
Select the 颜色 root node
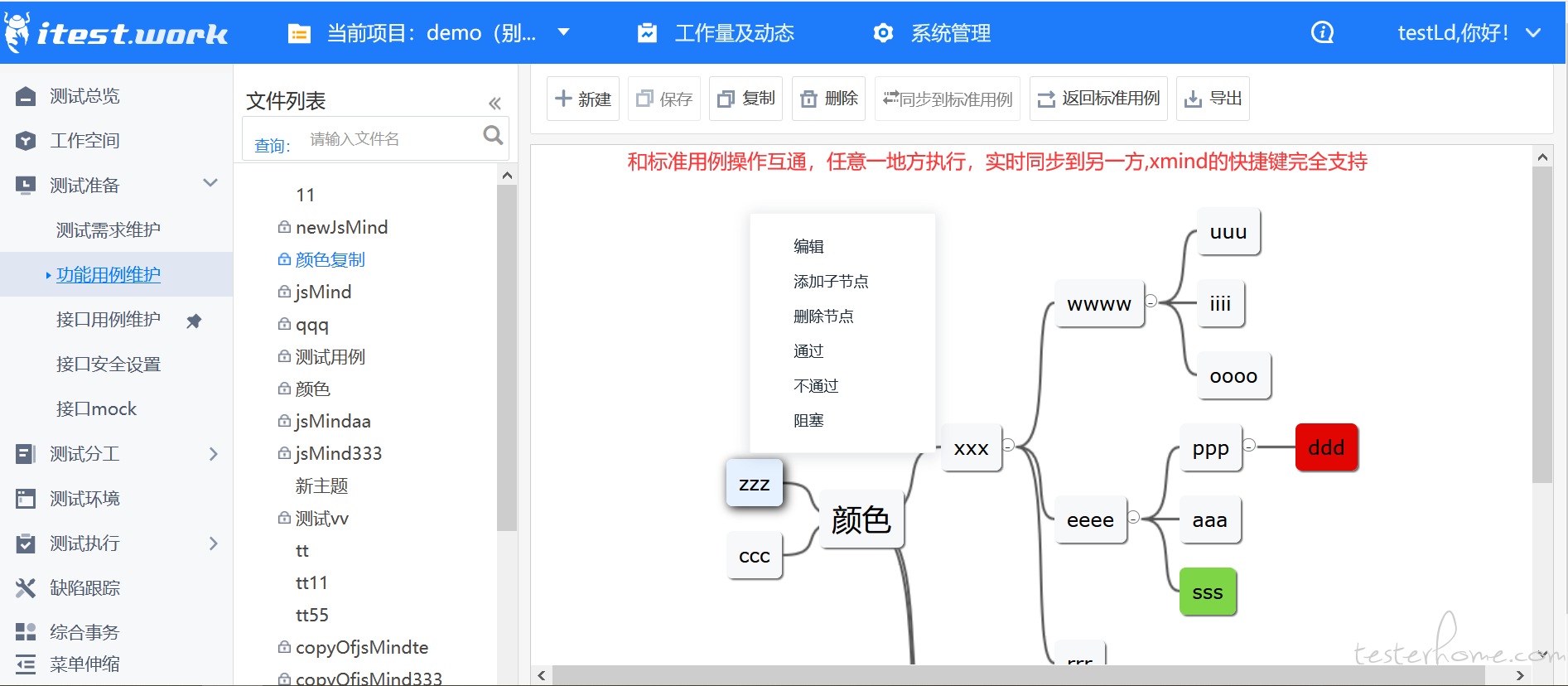[861, 519]
